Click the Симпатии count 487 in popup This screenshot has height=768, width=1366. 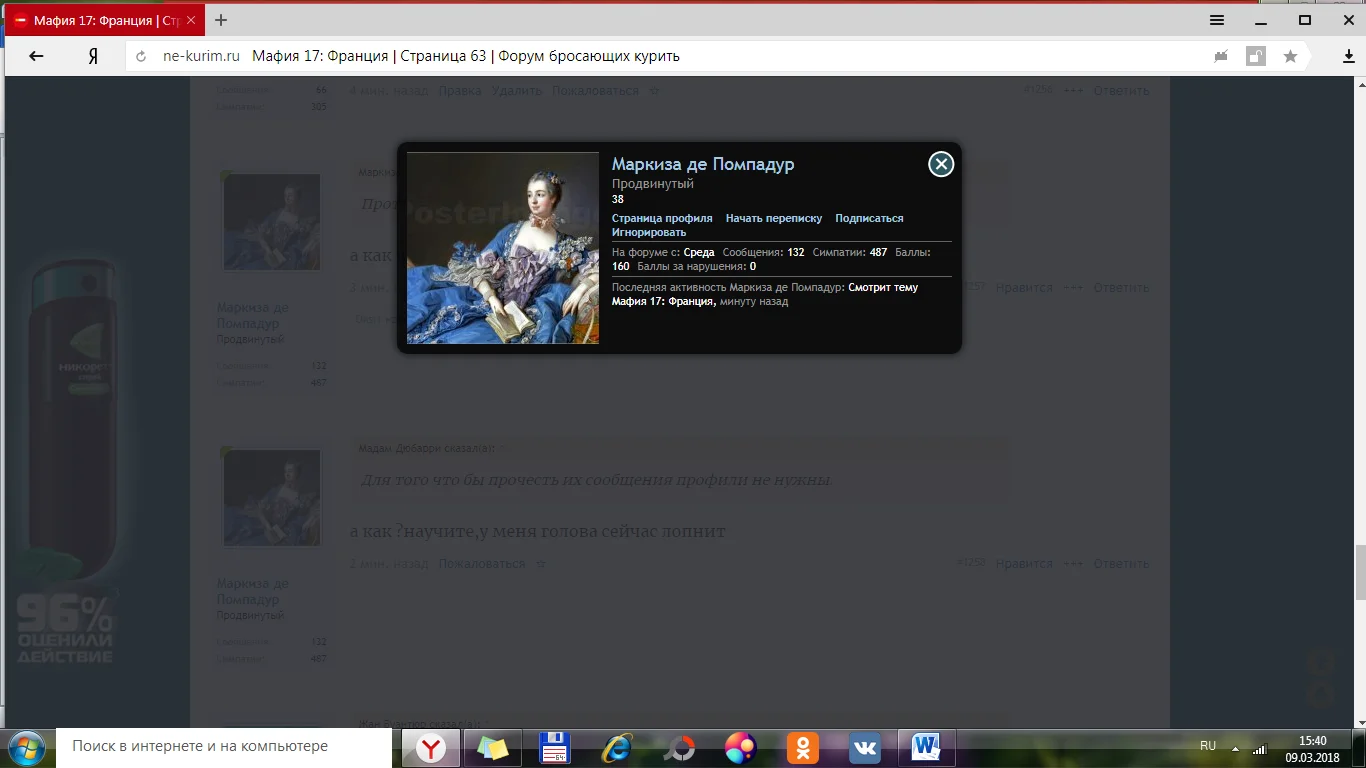click(878, 252)
